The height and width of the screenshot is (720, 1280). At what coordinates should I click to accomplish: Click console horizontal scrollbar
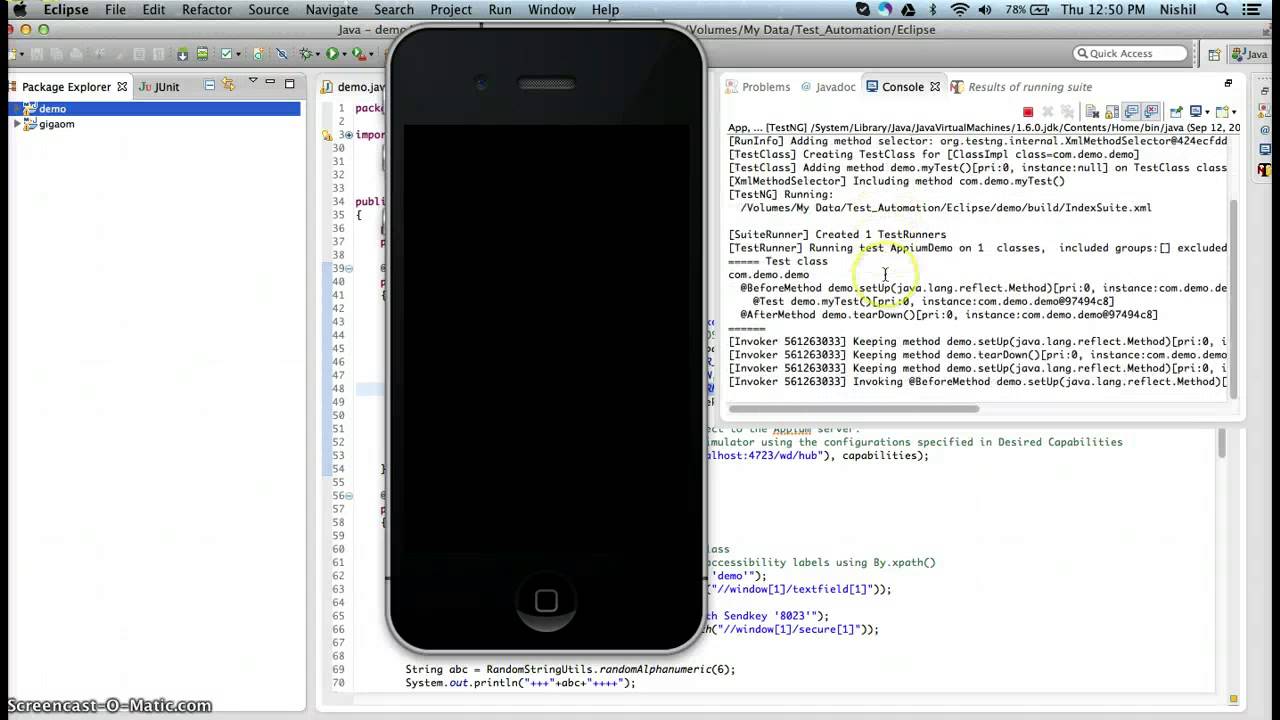coord(854,408)
